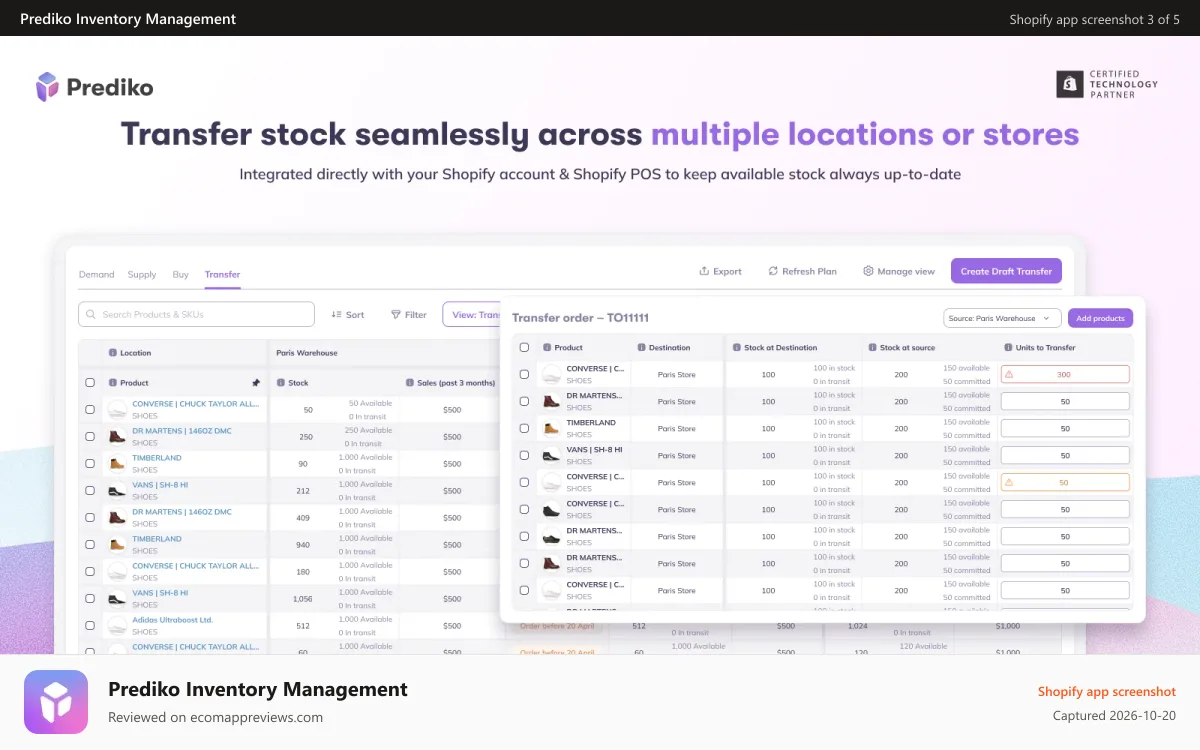Open Filter via funnel icon
The image size is (1200, 750).
coord(396,314)
